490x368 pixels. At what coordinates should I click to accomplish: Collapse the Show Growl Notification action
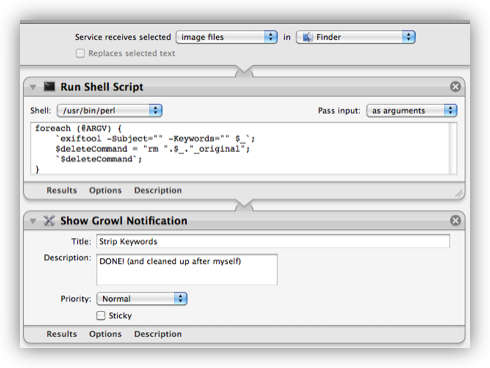(x=33, y=221)
